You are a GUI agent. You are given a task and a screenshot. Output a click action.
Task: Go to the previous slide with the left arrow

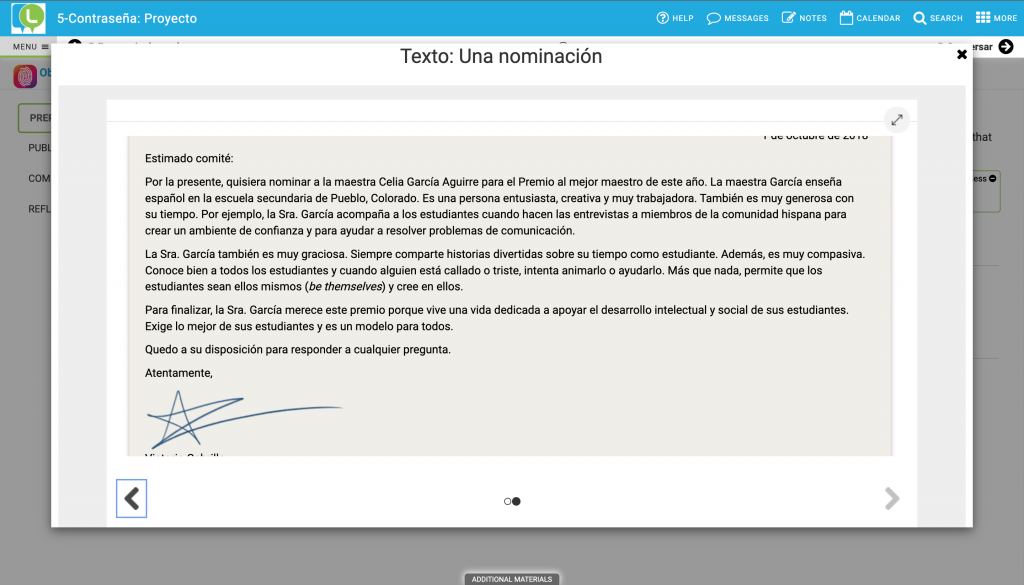131,499
